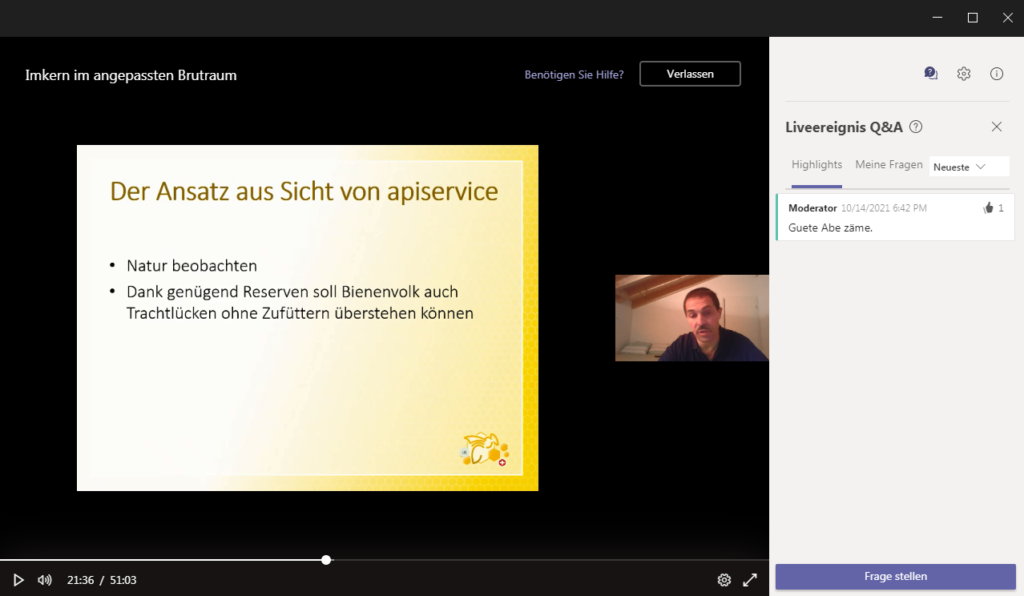Like the Moderator's message with thumbs up
Image resolution: width=1024 pixels, height=596 pixels.
(x=988, y=208)
